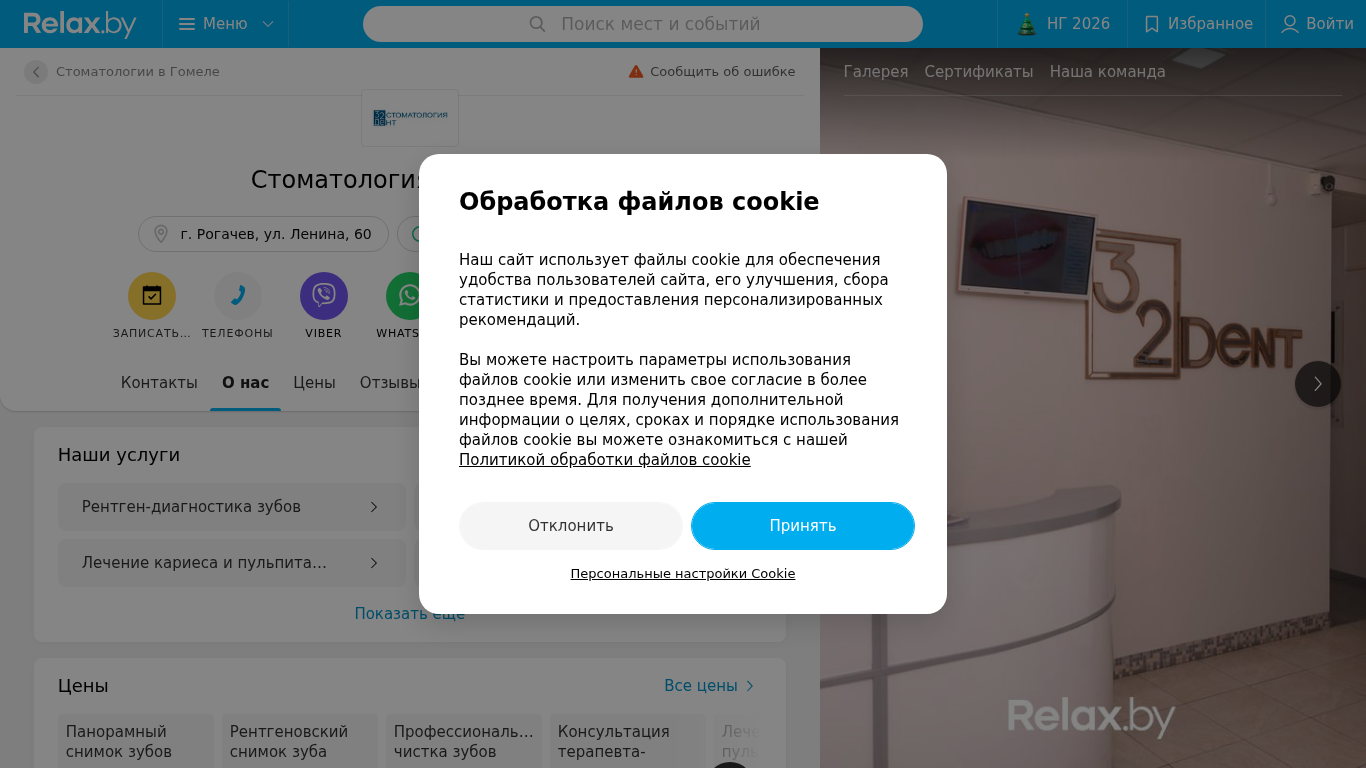Image resolution: width=1366 pixels, height=768 pixels.
Task: Open the Сертификаты tab
Action: 979,72
